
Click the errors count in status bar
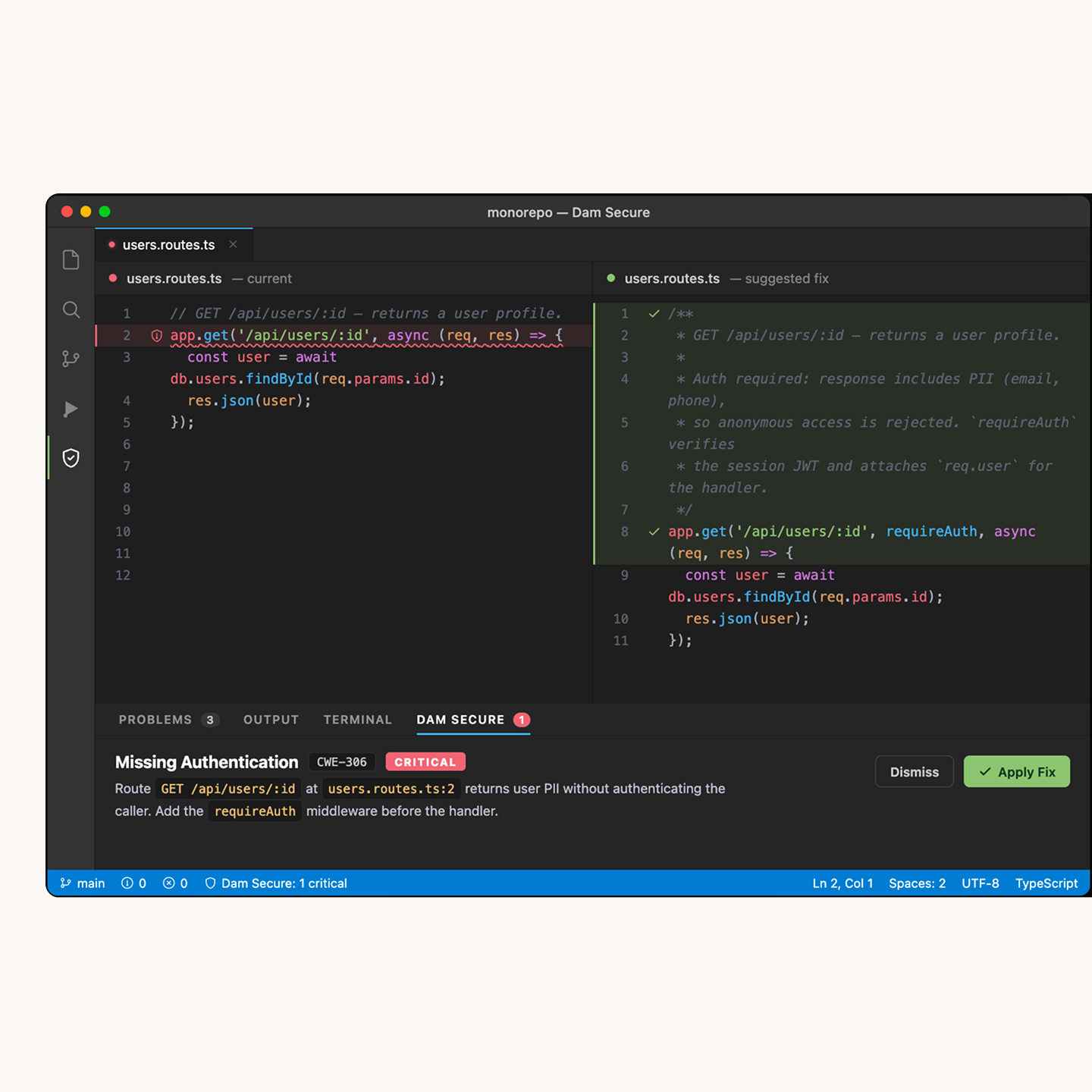tap(175, 883)
